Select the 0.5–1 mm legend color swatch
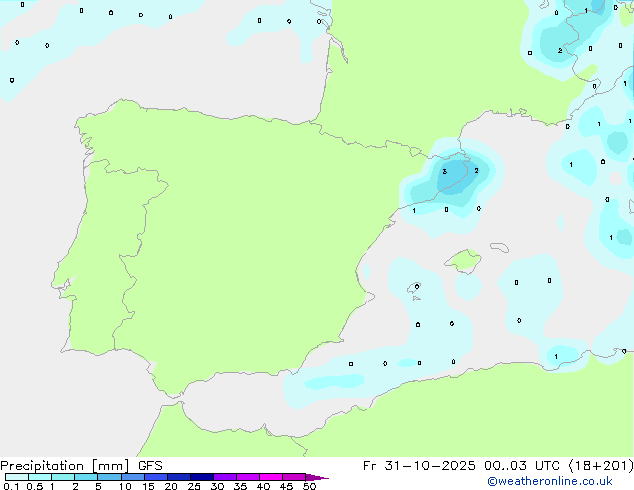Image resolution: width=634 pixels, height=490 pixels. (x=40, y=477)
